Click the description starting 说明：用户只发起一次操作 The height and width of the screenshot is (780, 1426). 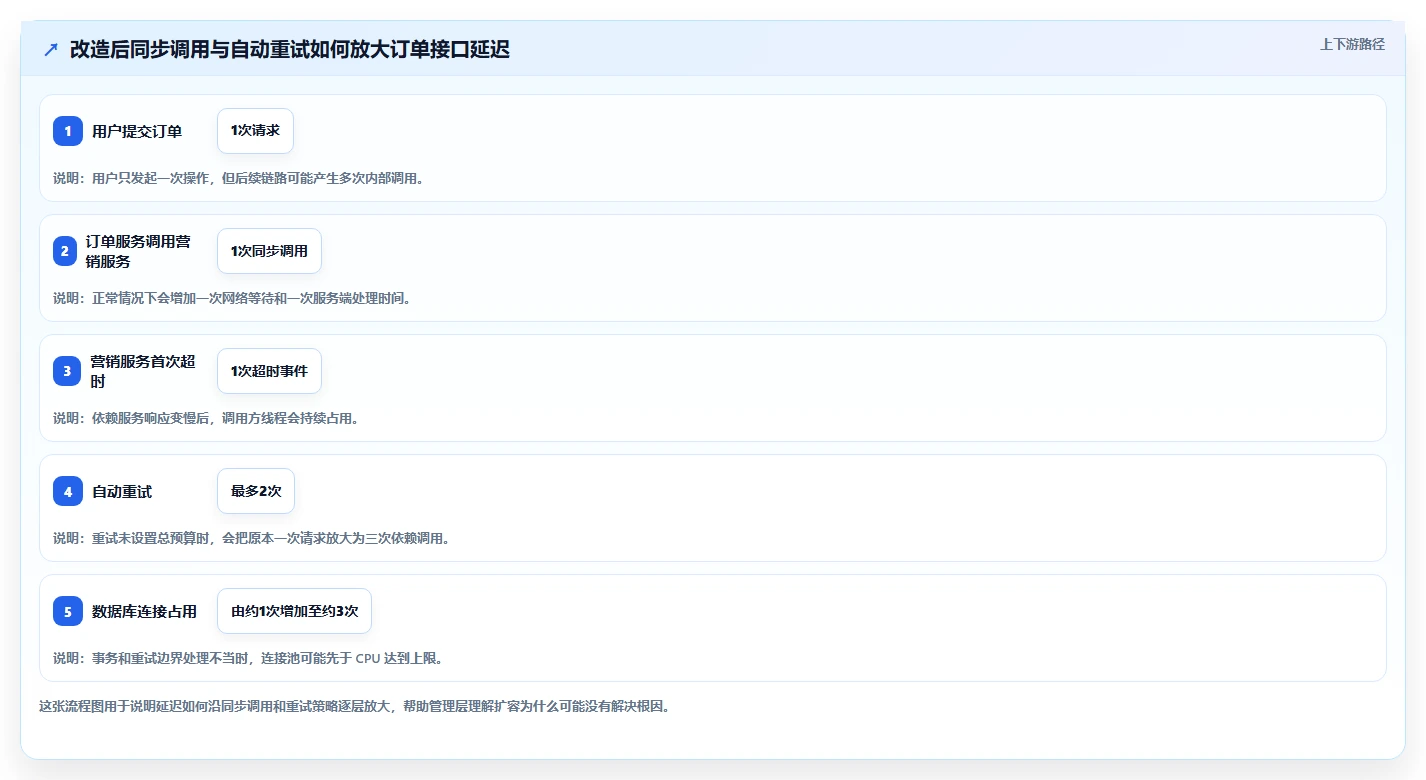point(239,178)
